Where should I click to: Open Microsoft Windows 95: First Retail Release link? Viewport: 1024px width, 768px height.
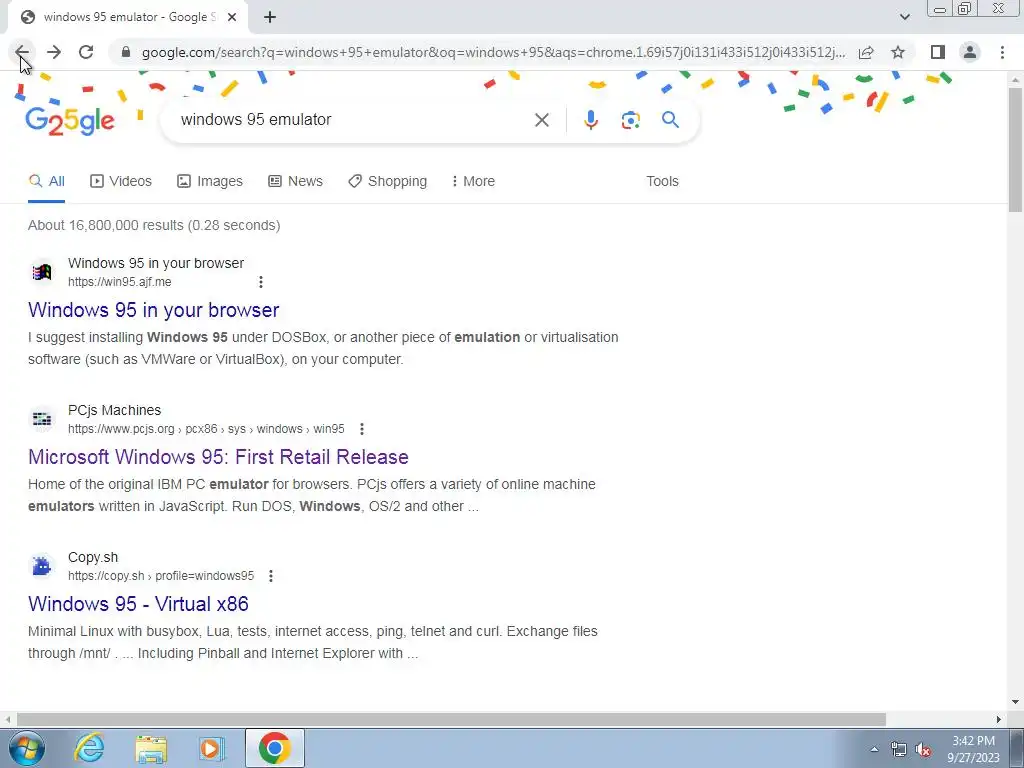coord(218,457)
